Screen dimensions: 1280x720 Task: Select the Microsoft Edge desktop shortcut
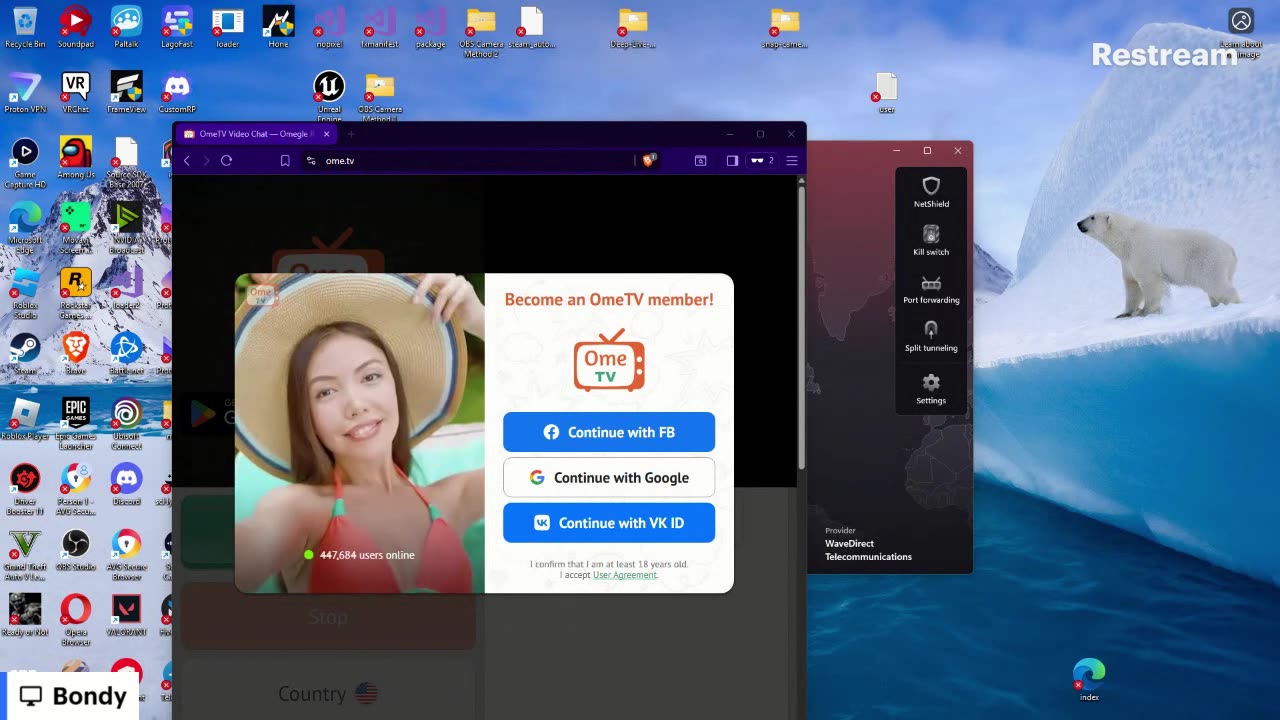(25, 228)
